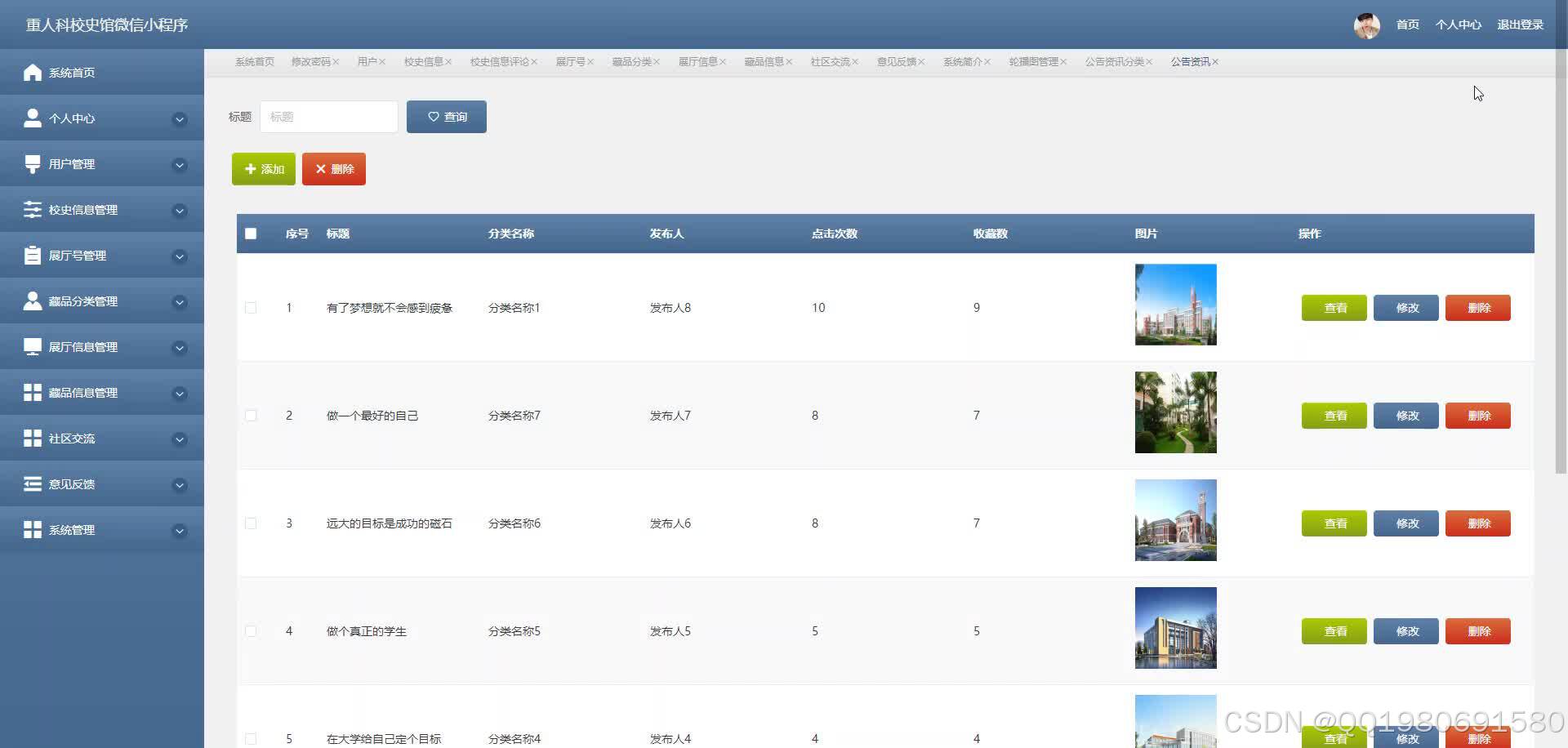Image resolution: width=1568 pixels, height=748 pixels.
Task: Close the 意见反馈 tab
Action: click(921, 62)
